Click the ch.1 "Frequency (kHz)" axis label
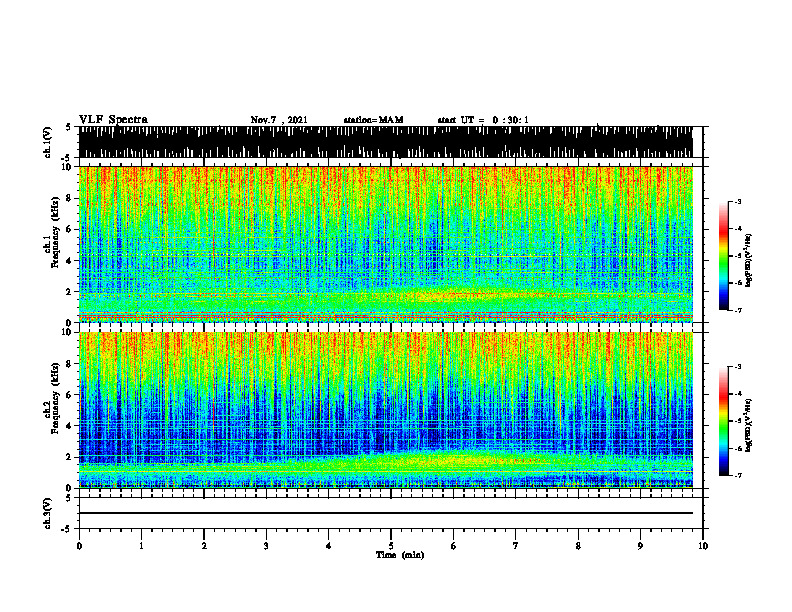792x612 pixels. tap(55, 233)
